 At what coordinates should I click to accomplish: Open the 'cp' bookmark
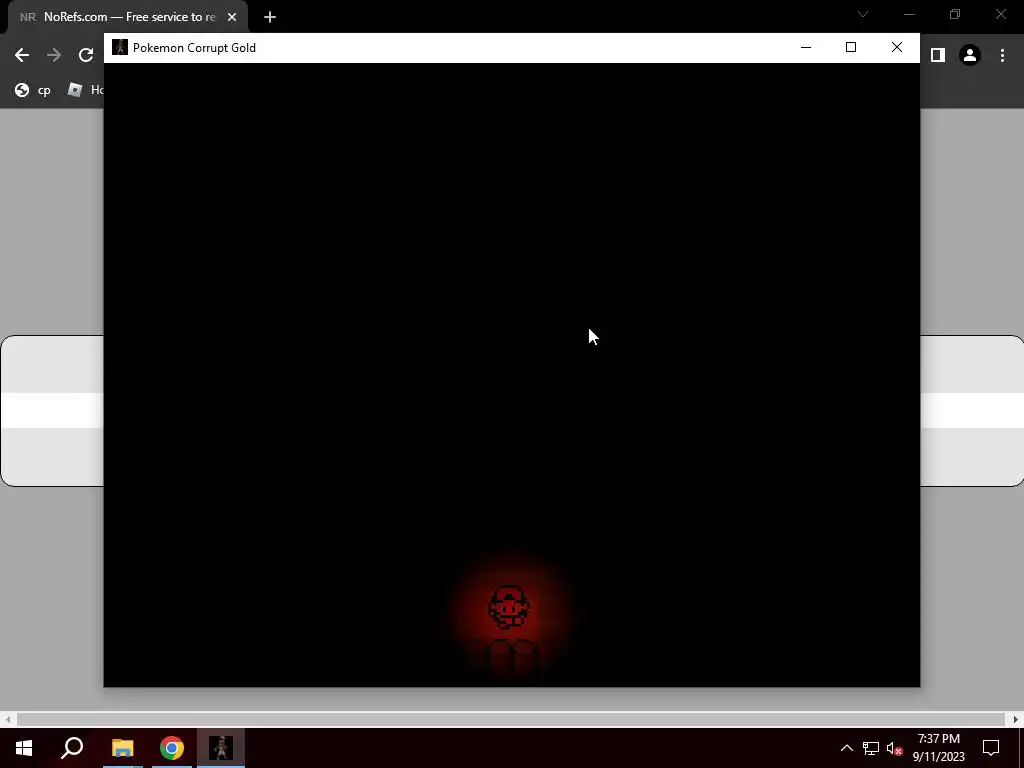tap(33, 90)
